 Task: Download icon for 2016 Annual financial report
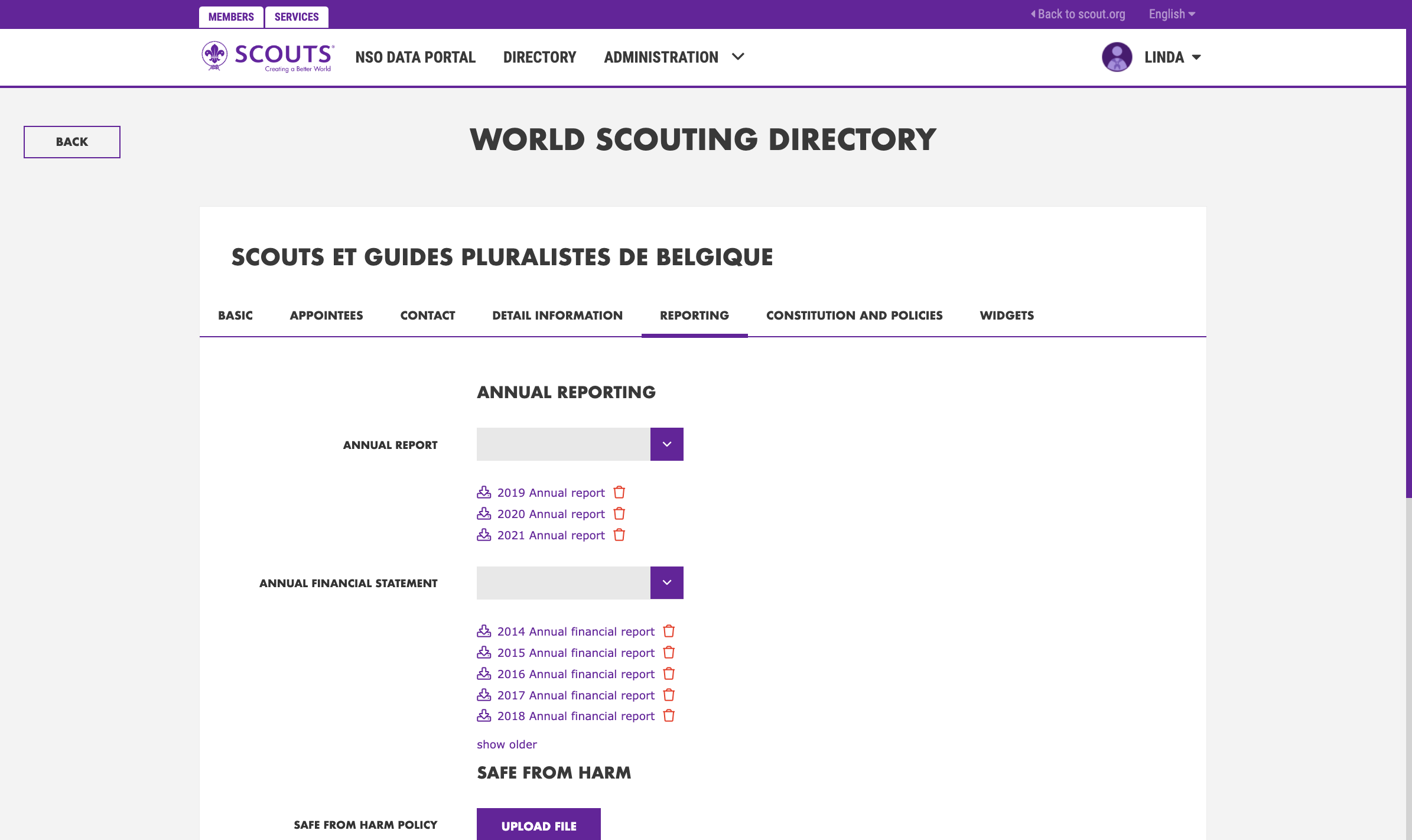point(484,673)
